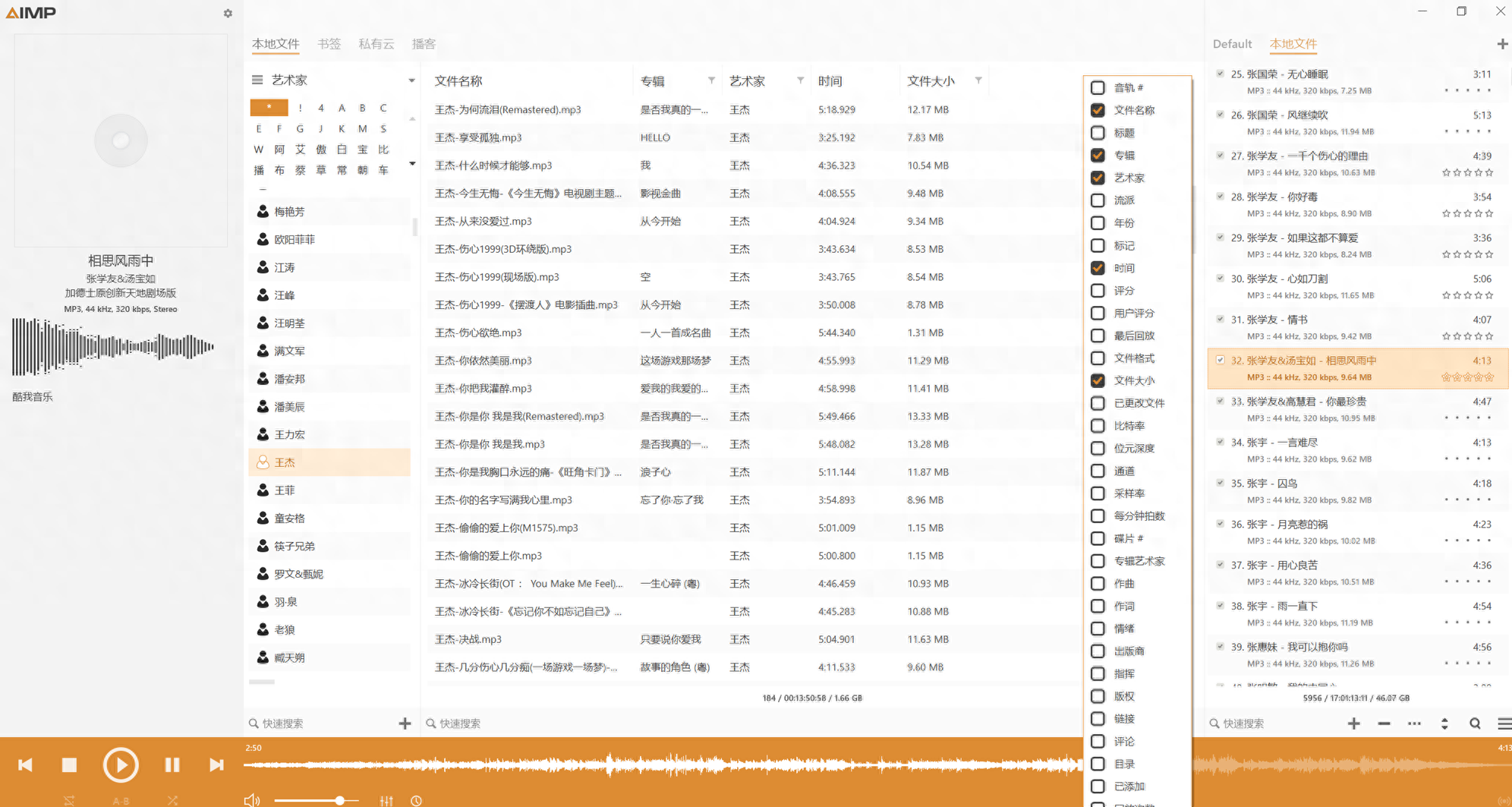The image size is (1512, 807).
Task: Open the 艺术家 grouping dropdown
Action: coord(411,80)
